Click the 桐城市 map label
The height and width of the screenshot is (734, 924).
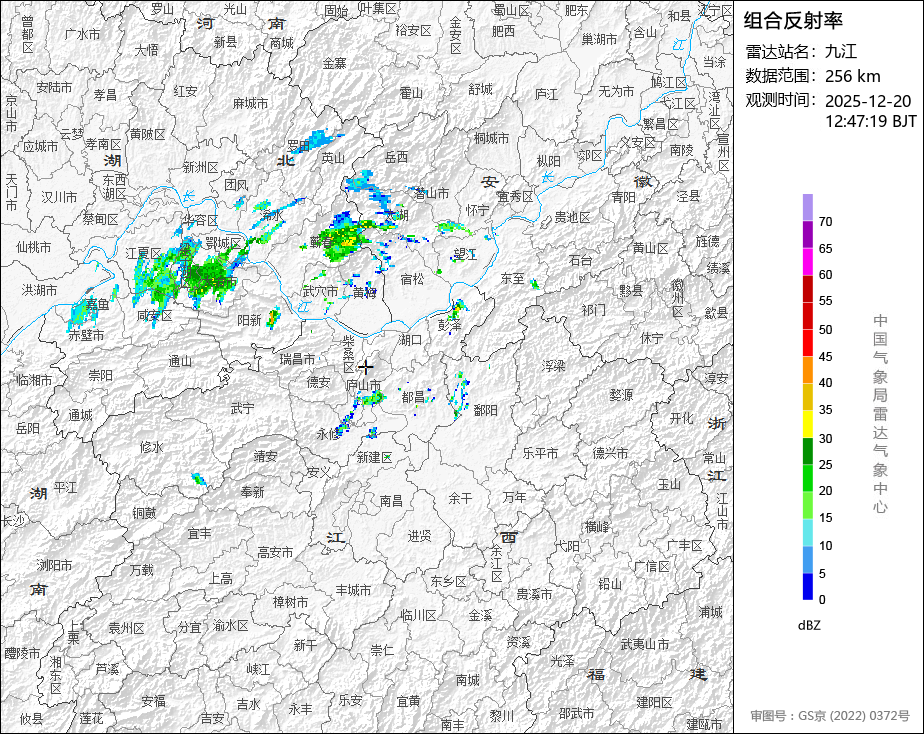491,138
